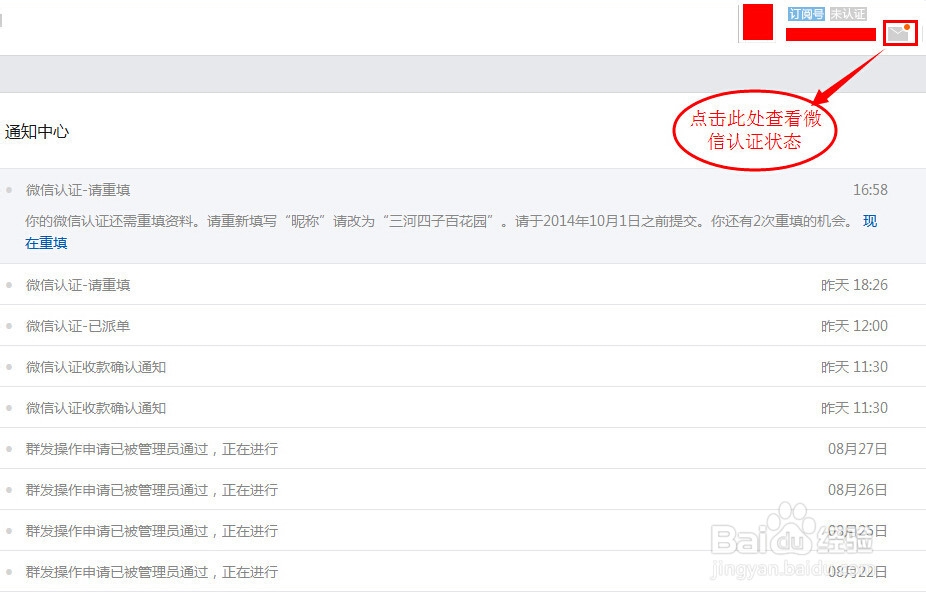Select the 通知中心 header
The width and height of the screenshot is (926, 601).
[37, 131]
